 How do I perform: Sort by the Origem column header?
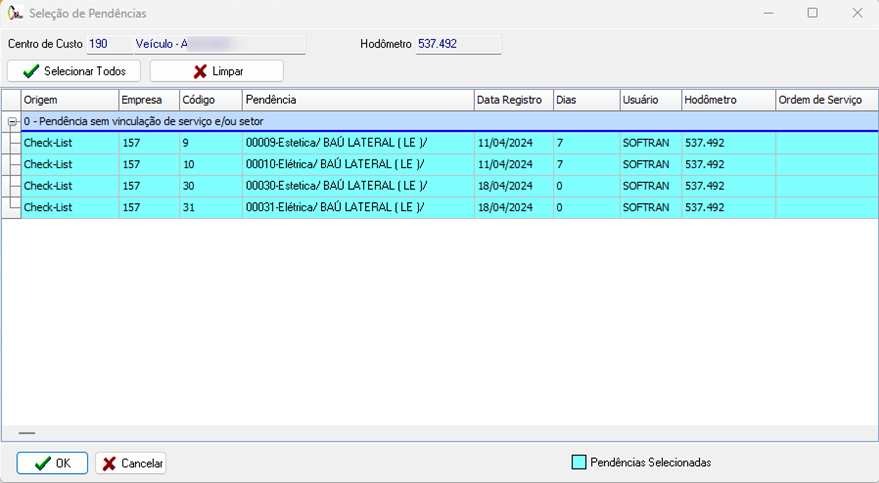[x=70, y=100]
